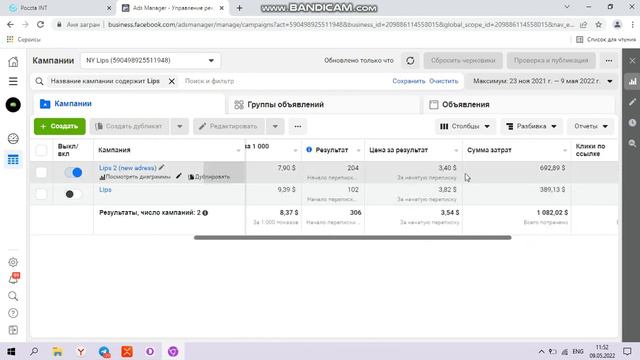Image resolution: width=640 pixels, height=360 pixels.
Task: Click Посмотреть диаграммы under Lips 2
Action: point(135,177)
